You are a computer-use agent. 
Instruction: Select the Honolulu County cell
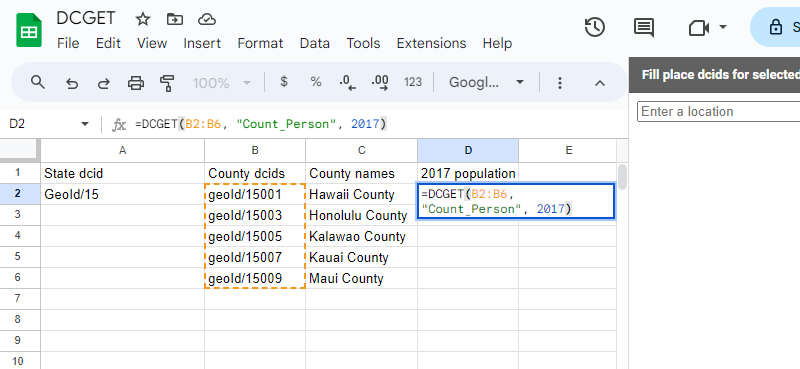point(361,215)
